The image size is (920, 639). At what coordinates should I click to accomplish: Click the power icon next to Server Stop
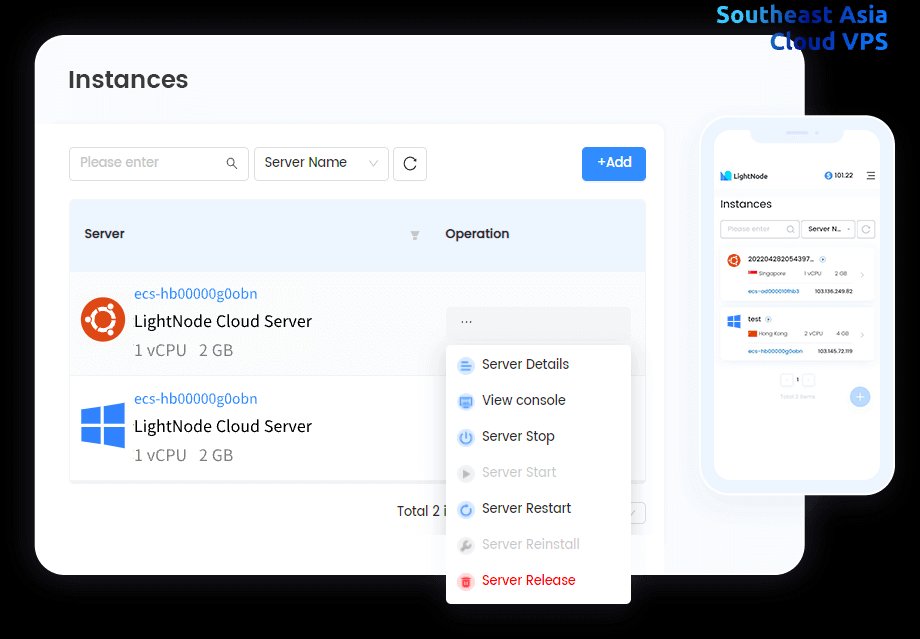[465, 436]
